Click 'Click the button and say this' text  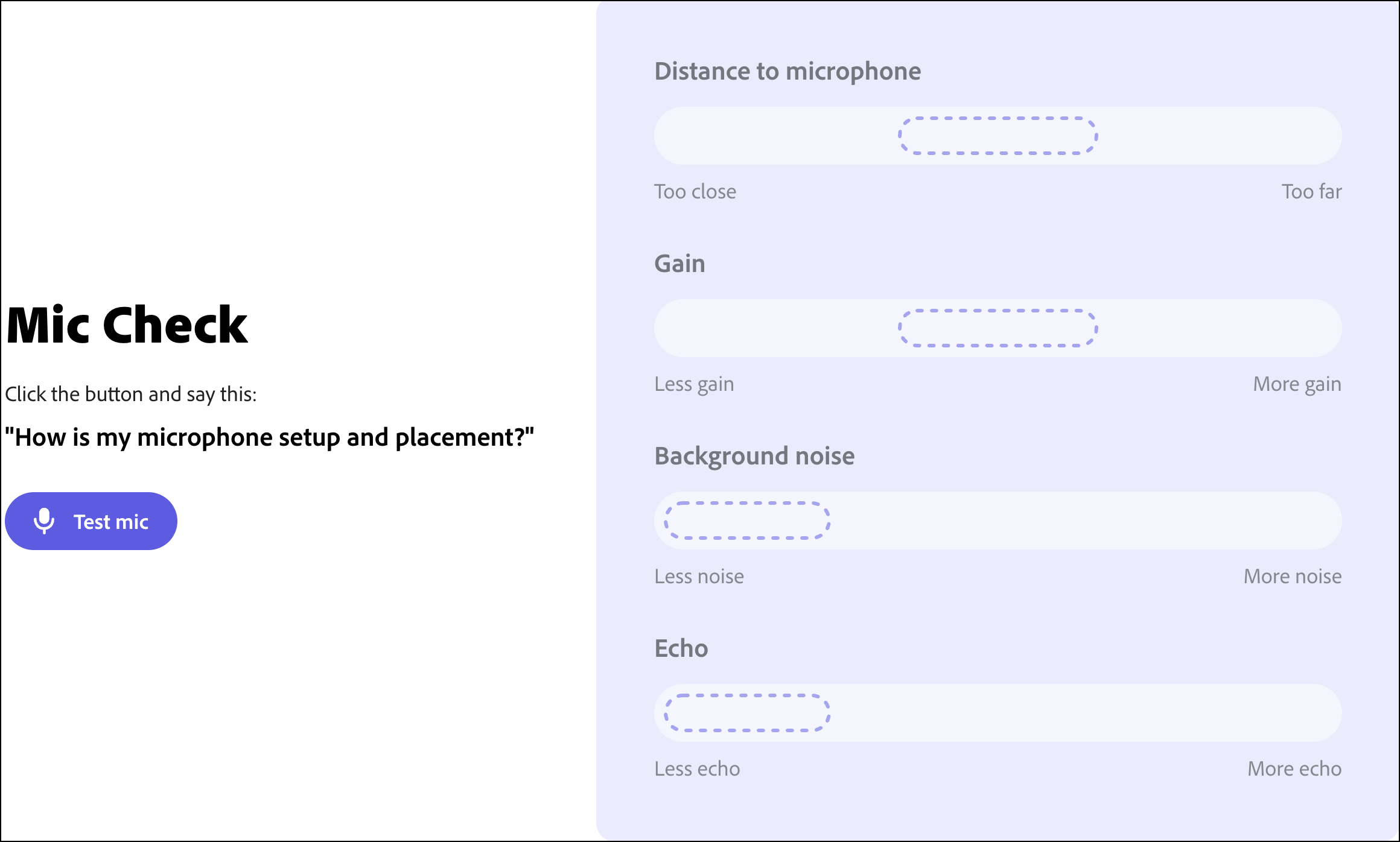[x=131, y=394]
